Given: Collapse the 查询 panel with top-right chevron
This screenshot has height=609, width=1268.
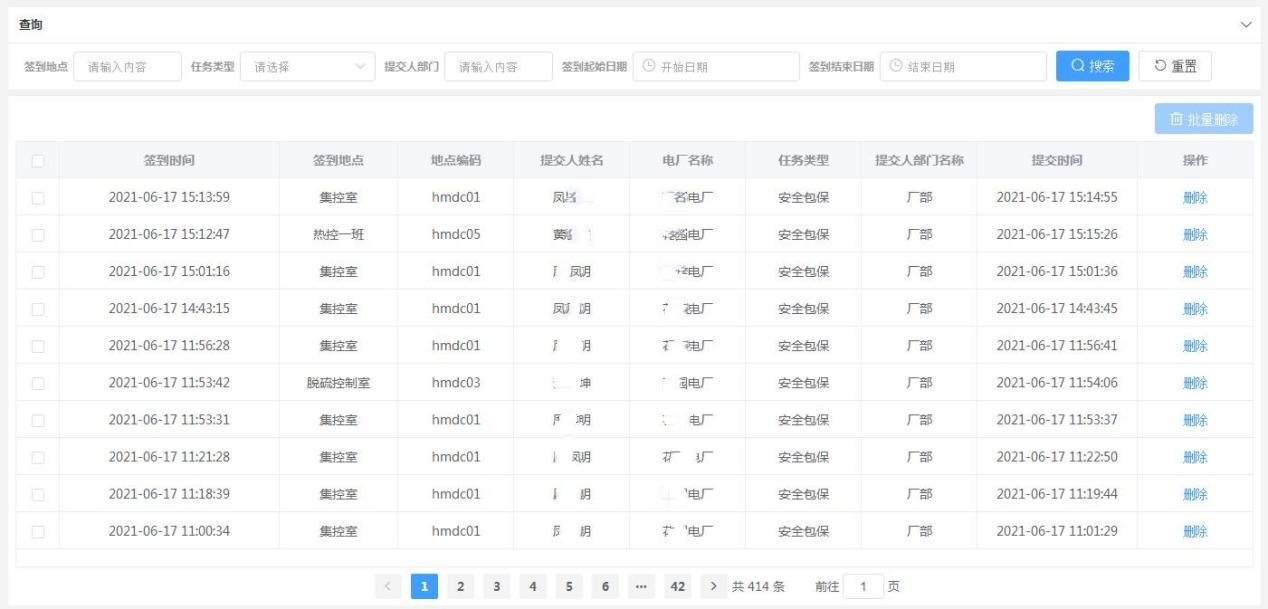Looking at the screenshot, I should 1246,24.
